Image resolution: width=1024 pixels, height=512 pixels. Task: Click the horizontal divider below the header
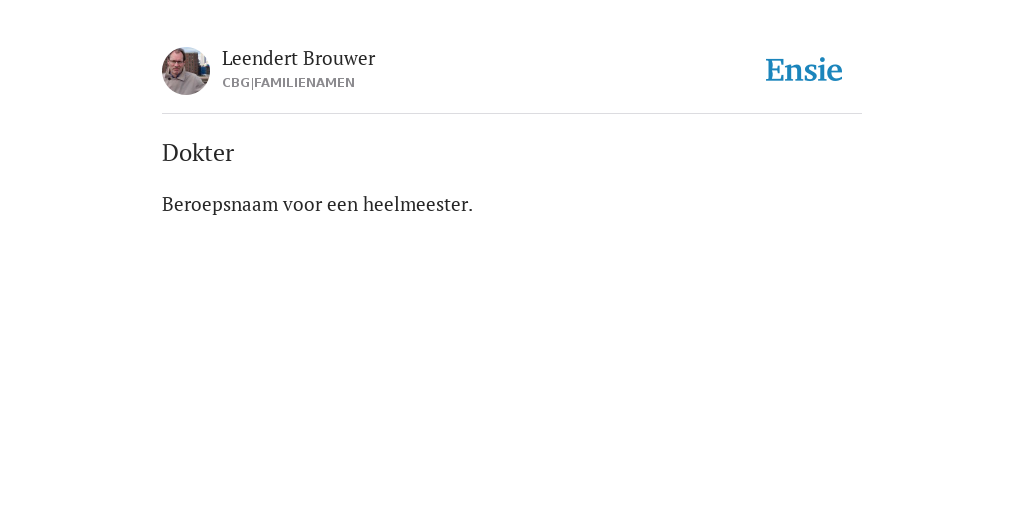(512, 114)
